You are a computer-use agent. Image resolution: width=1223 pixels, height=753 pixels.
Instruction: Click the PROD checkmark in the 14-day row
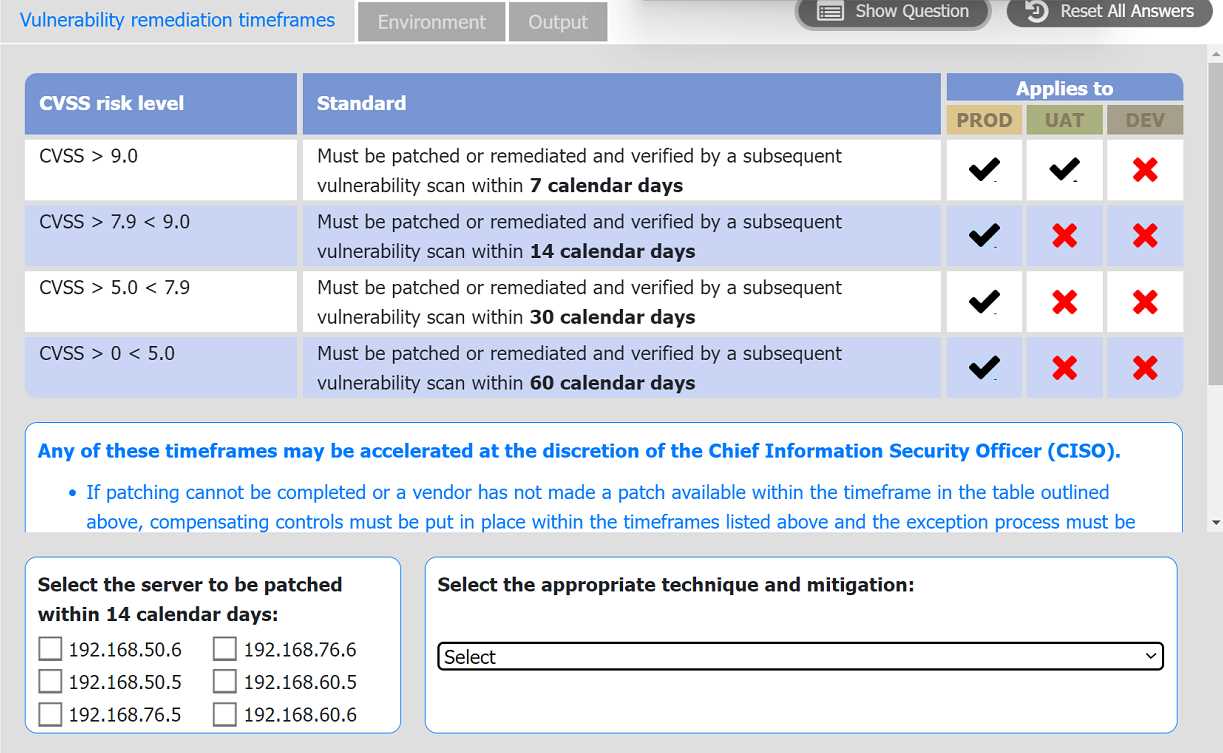[x=984, y=235]
